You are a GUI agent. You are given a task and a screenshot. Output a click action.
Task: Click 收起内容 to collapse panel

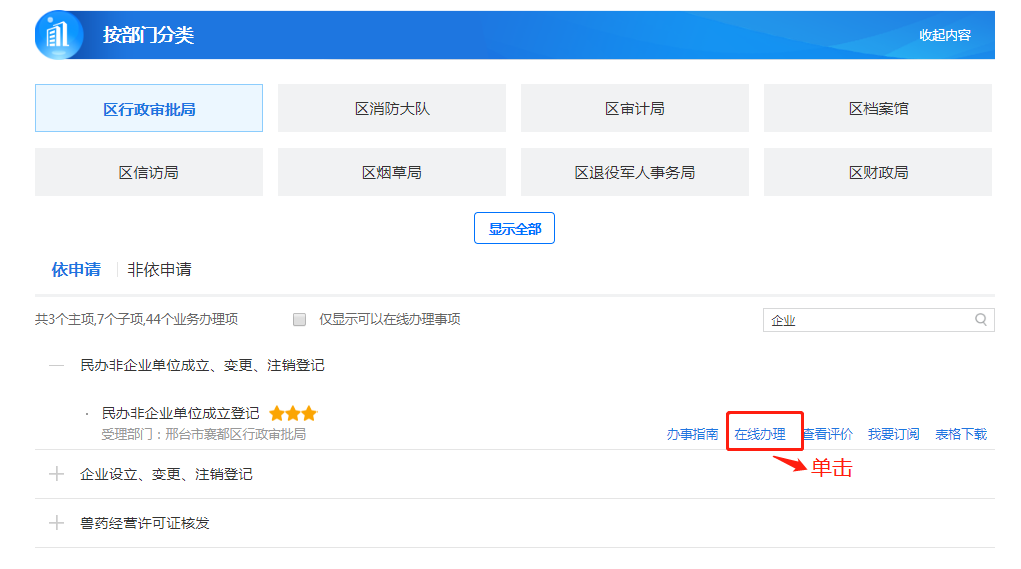[x=945, y=35]
